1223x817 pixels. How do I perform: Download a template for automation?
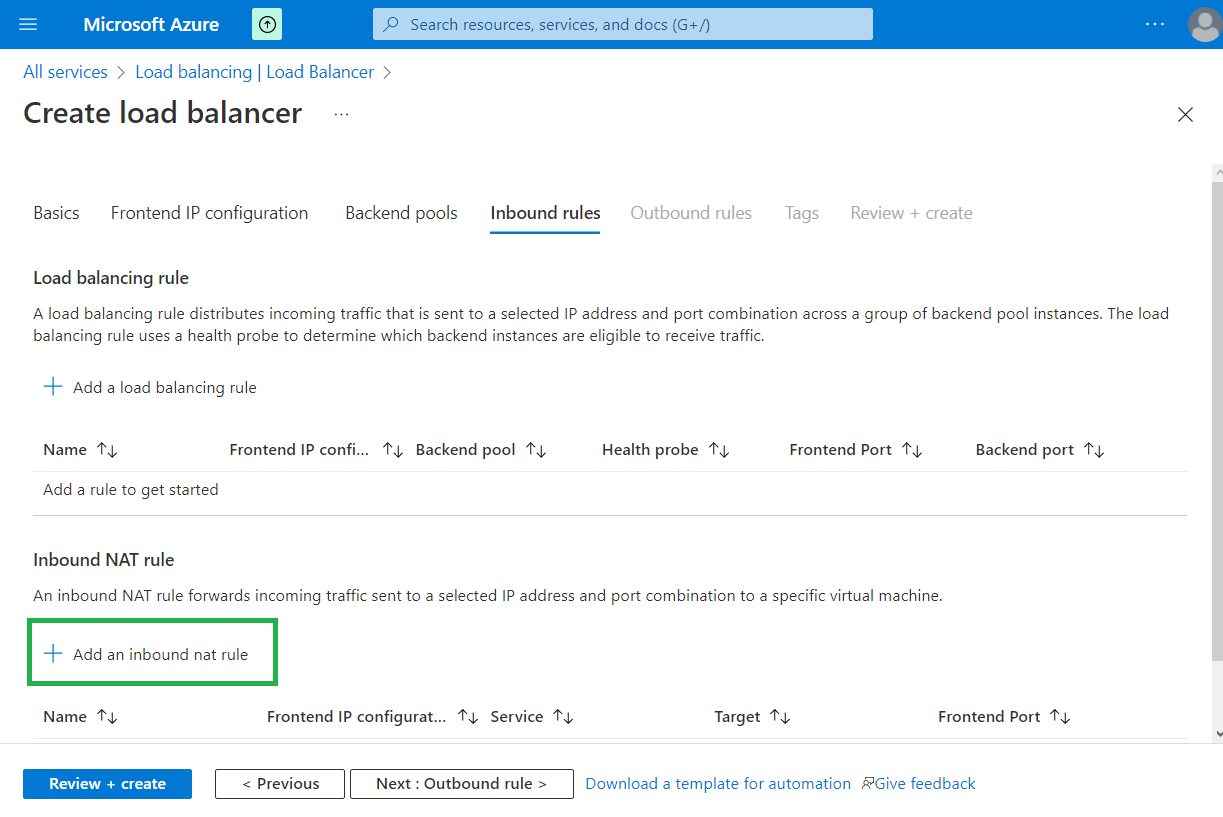tap(718, 784)
